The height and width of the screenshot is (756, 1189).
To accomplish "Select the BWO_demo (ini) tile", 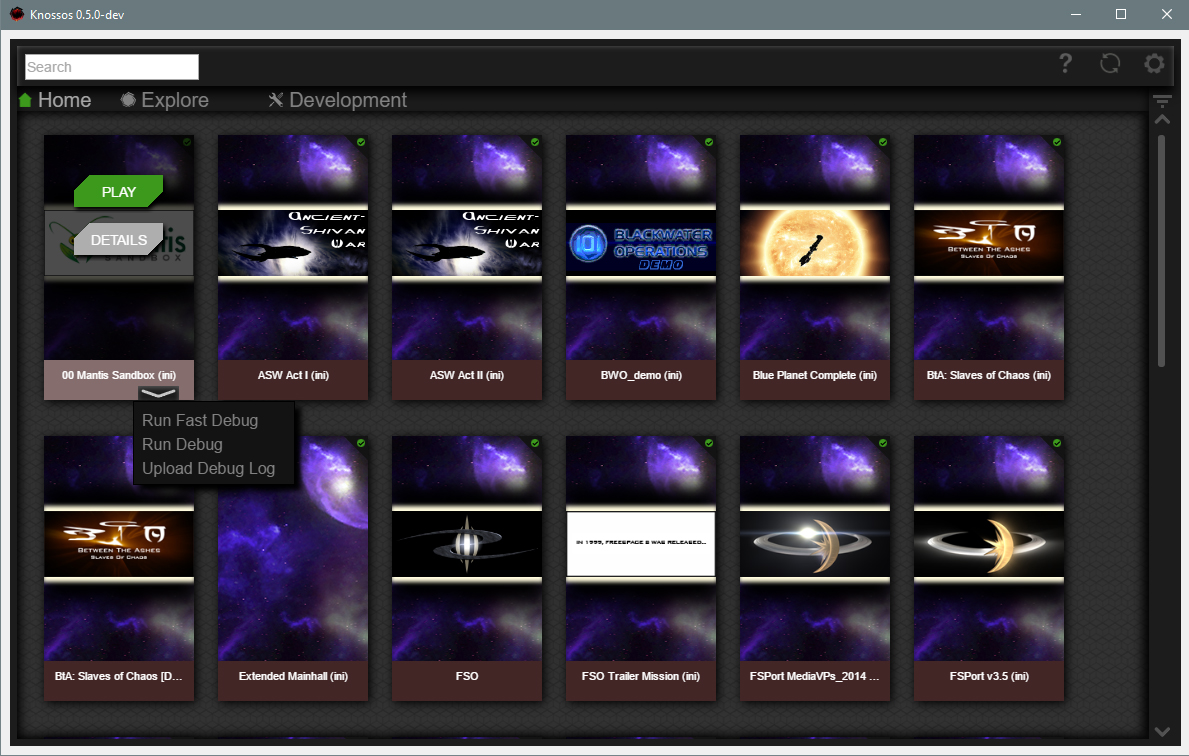I will 641,267.
